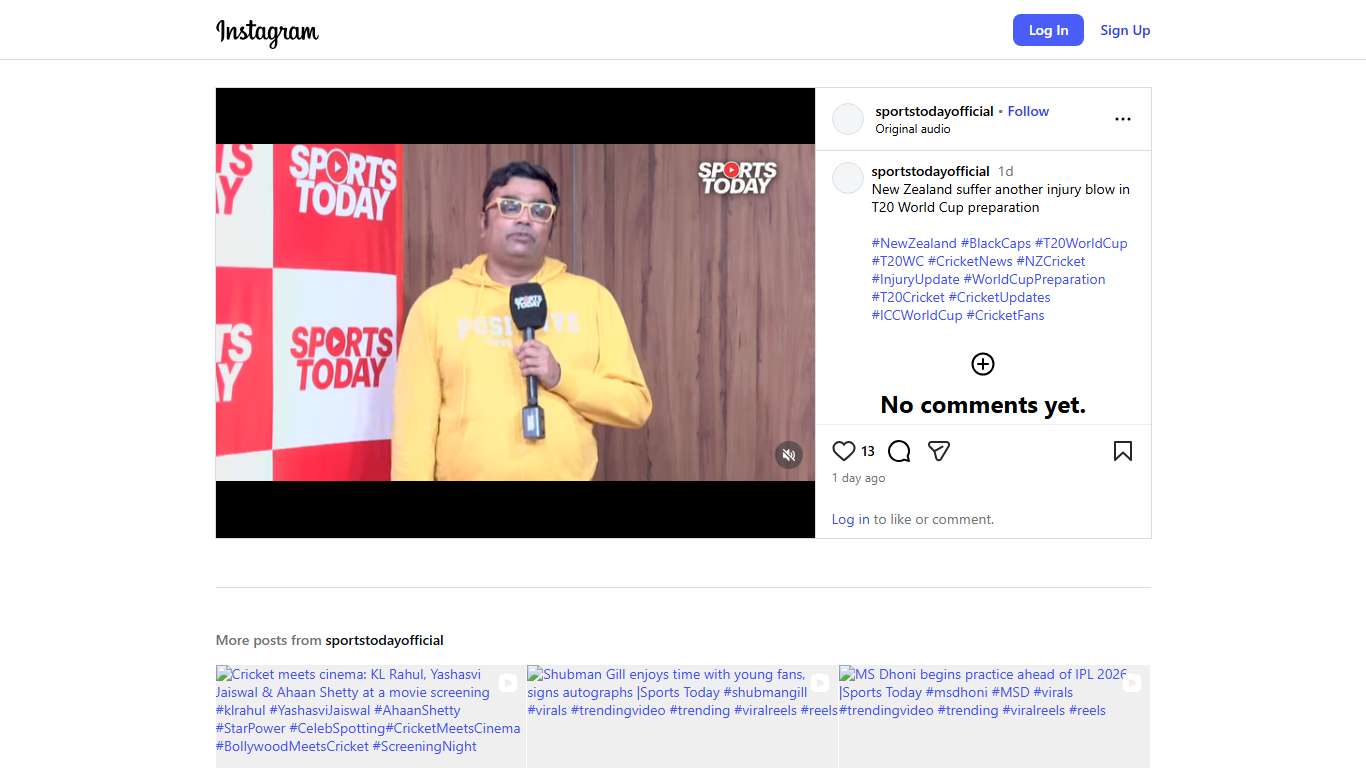Unmute the video with speaker icon

pyautogui.click(x=788, y=455)
